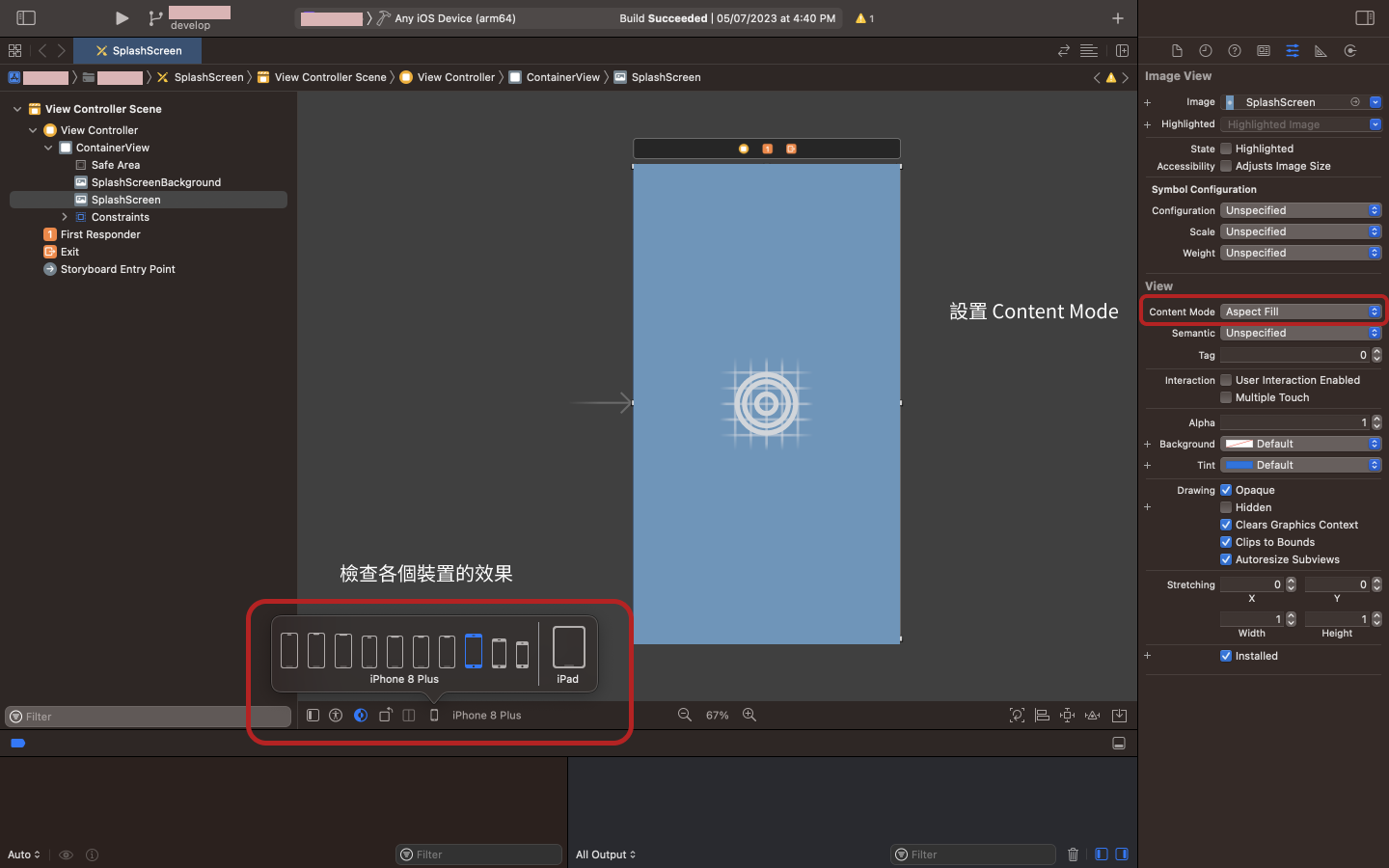Open the File inspector

pos(1177,51)
